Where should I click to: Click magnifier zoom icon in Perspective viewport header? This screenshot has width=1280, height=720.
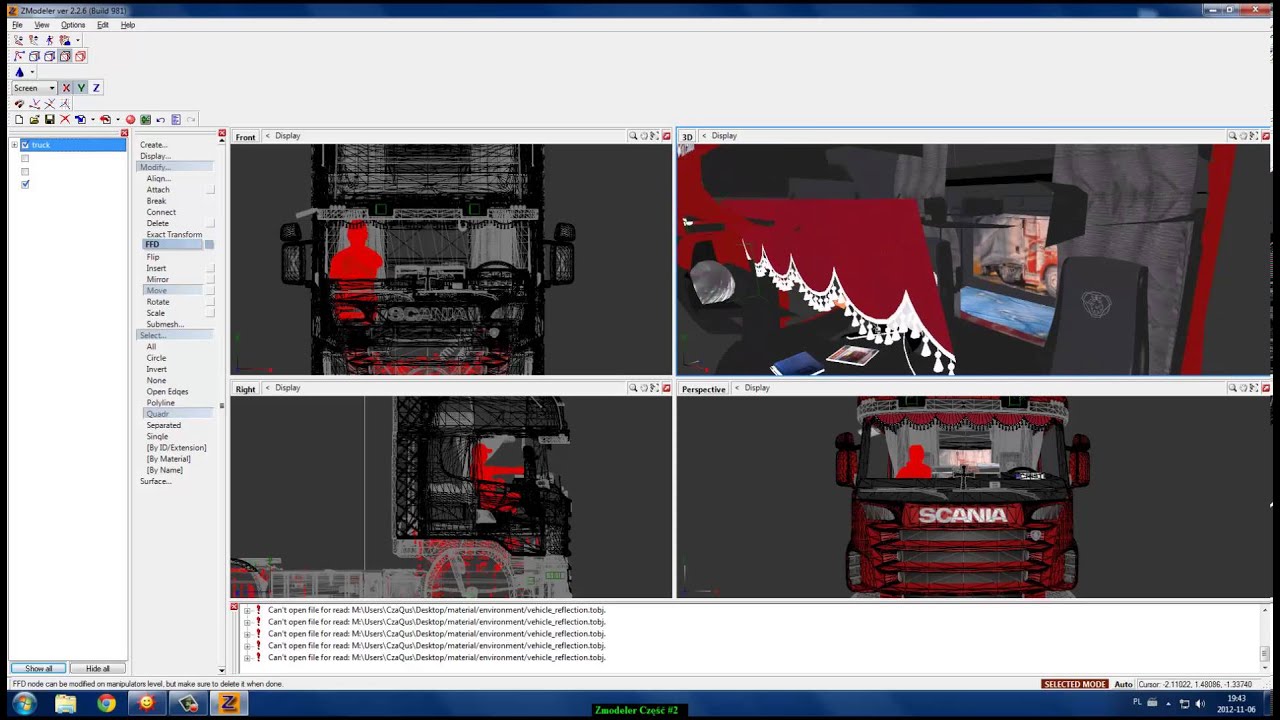(1233, 388)
